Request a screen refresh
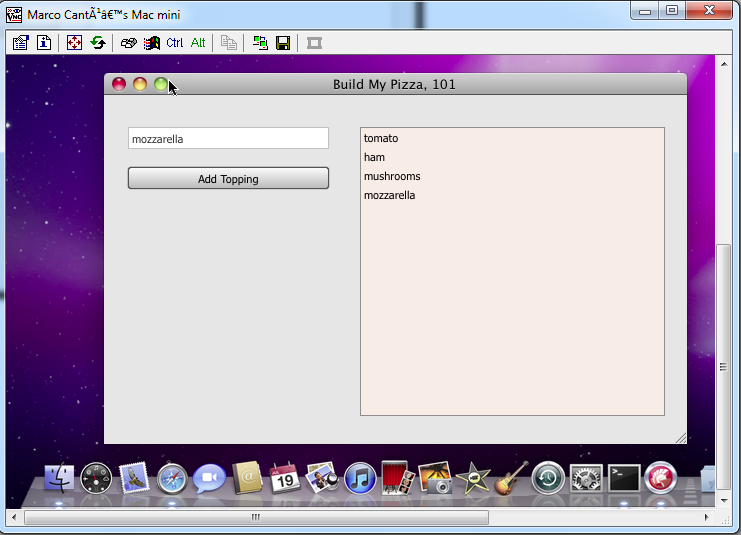The height and width of the screenshot is (535, 741). point(98,43)
